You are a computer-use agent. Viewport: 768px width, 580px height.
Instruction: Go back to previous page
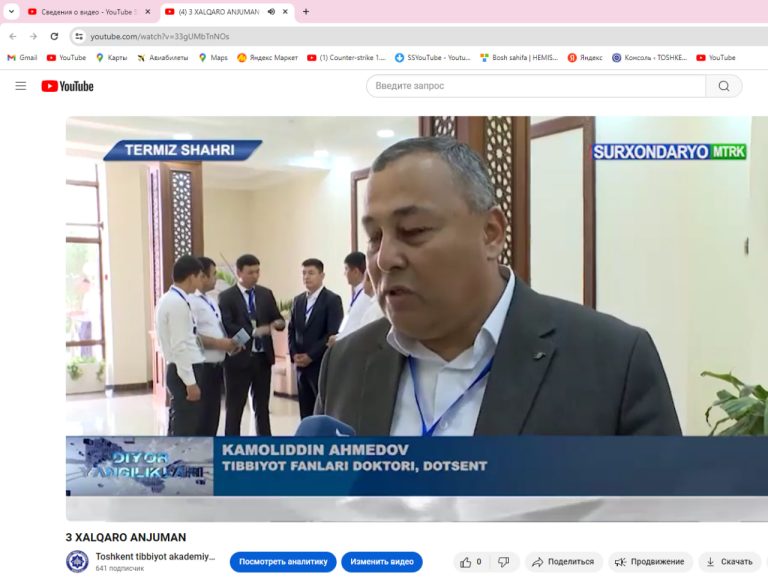click(13, 36)
